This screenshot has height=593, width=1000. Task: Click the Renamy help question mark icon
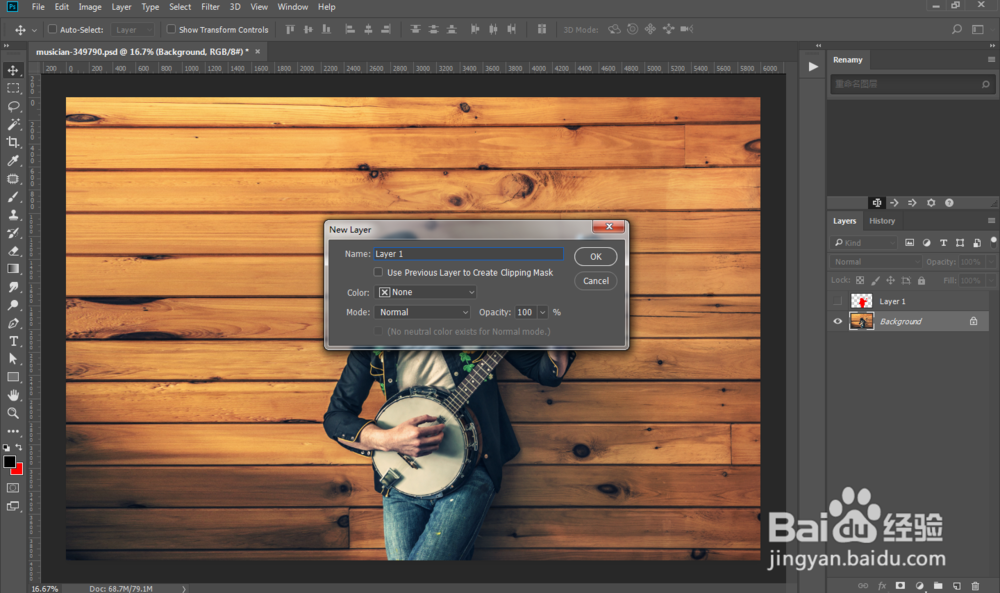949,203
